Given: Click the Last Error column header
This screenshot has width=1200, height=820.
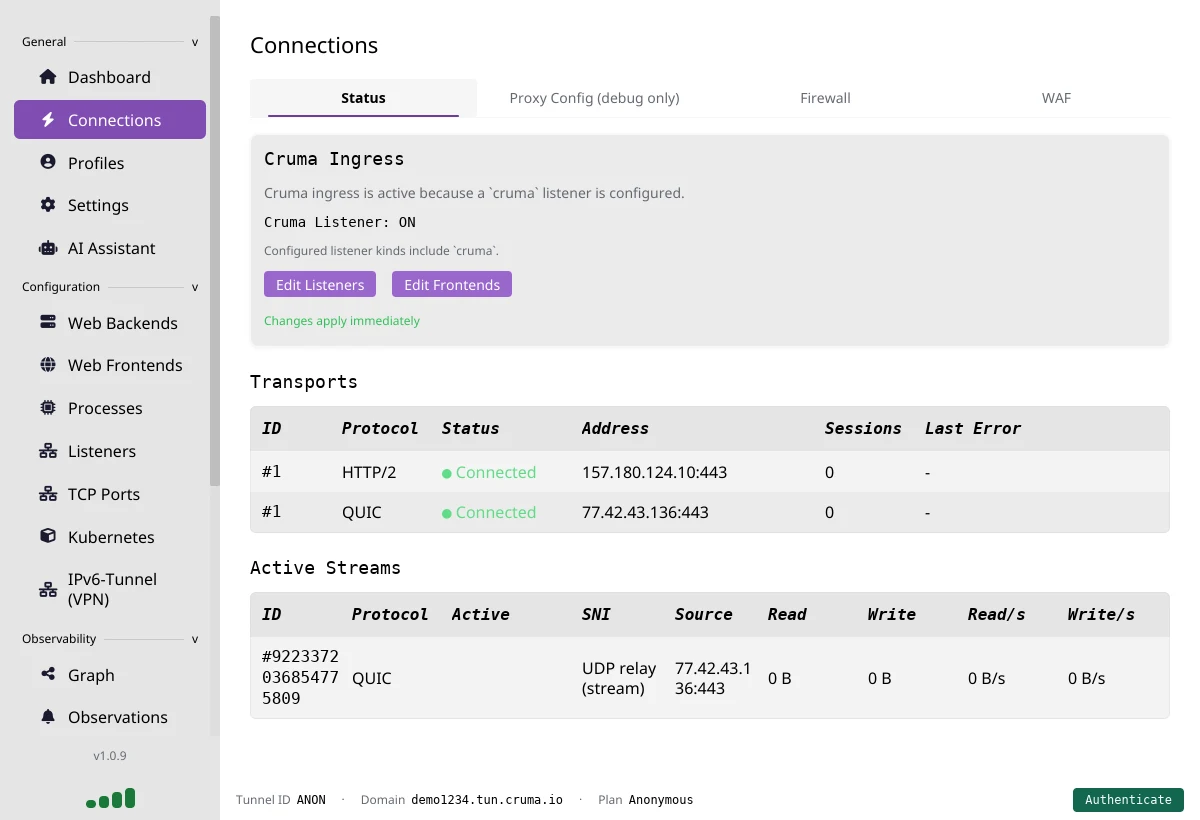Looking at the screenshot, I should point(973,428).
